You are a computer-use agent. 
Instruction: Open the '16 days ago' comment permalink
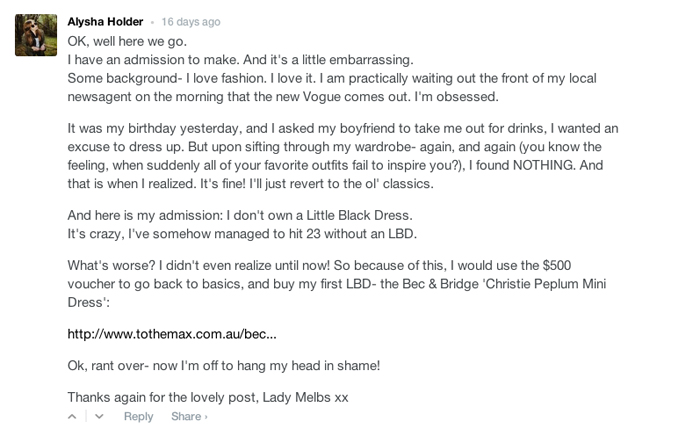click(191, 22)
